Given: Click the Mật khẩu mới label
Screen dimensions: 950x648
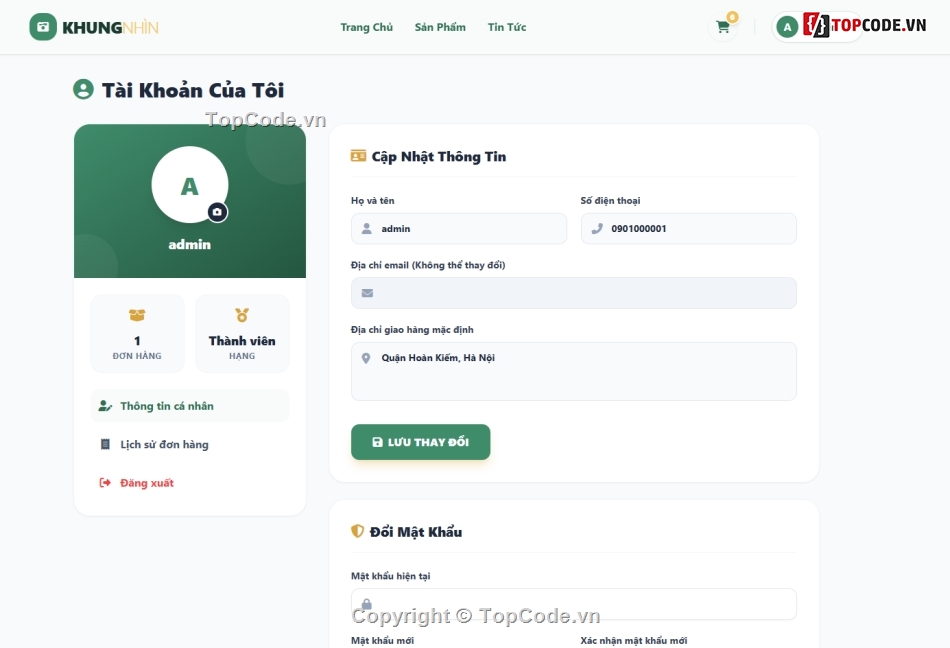Looking at the screenshot, I should 382,640.
